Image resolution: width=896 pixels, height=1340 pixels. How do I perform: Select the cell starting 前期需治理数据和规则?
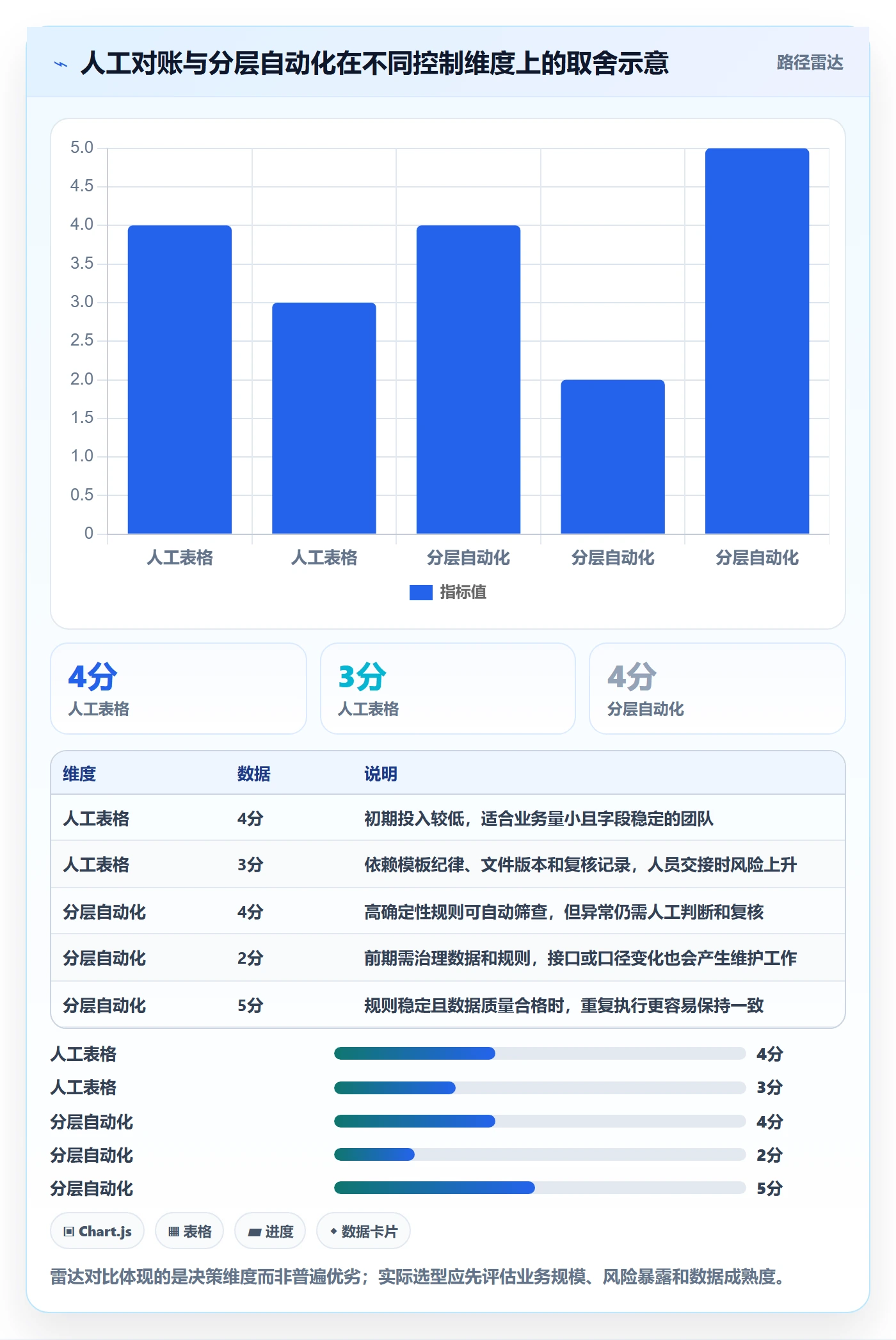click(580, 958)
